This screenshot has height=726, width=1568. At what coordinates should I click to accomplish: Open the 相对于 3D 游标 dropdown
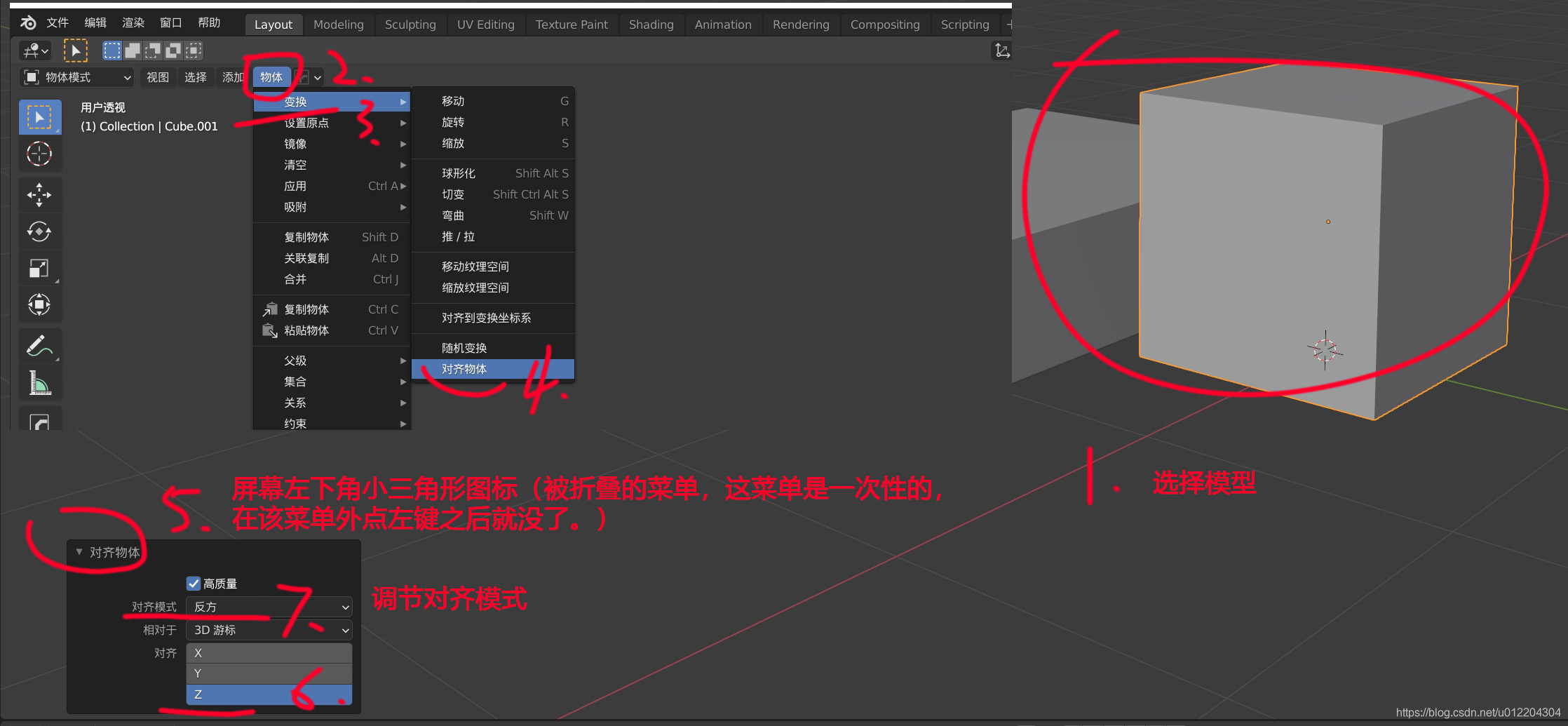point(269,630)
